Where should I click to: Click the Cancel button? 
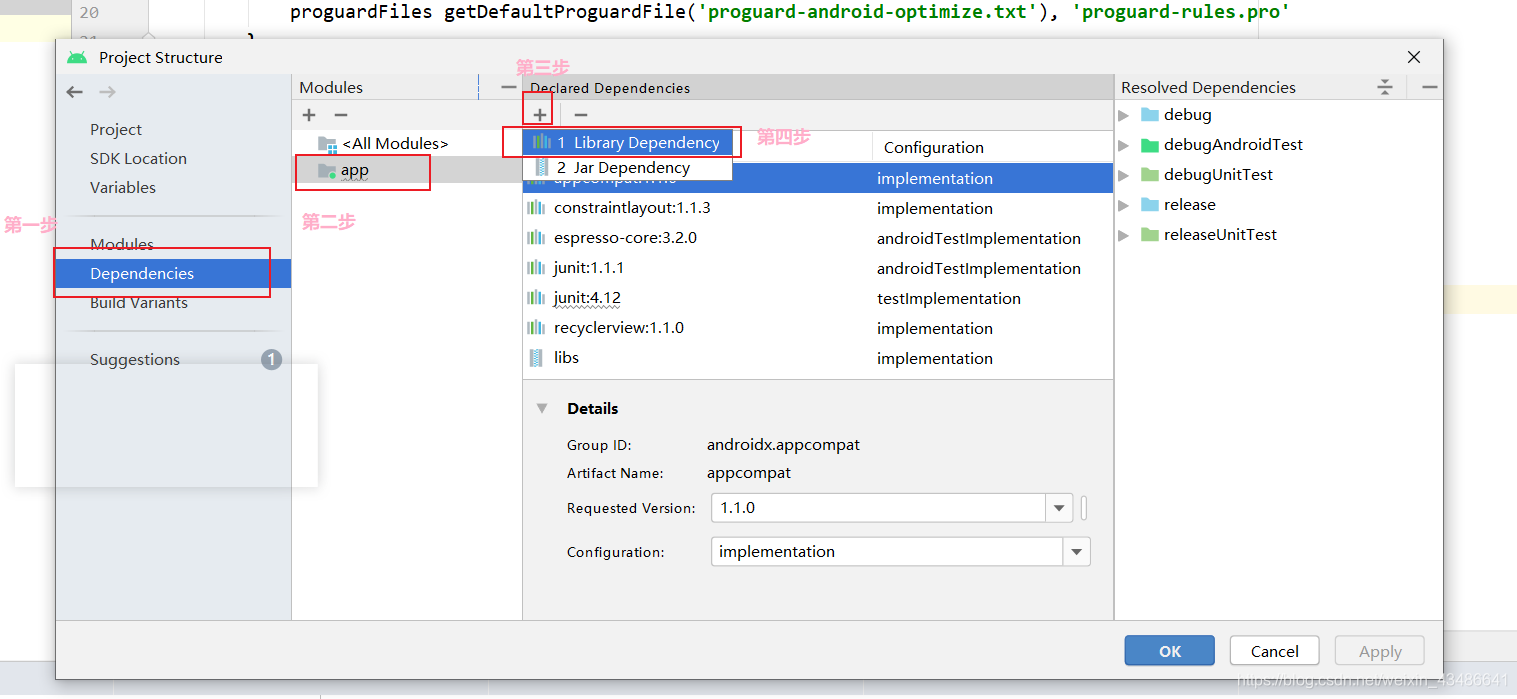coord(1275,651)
